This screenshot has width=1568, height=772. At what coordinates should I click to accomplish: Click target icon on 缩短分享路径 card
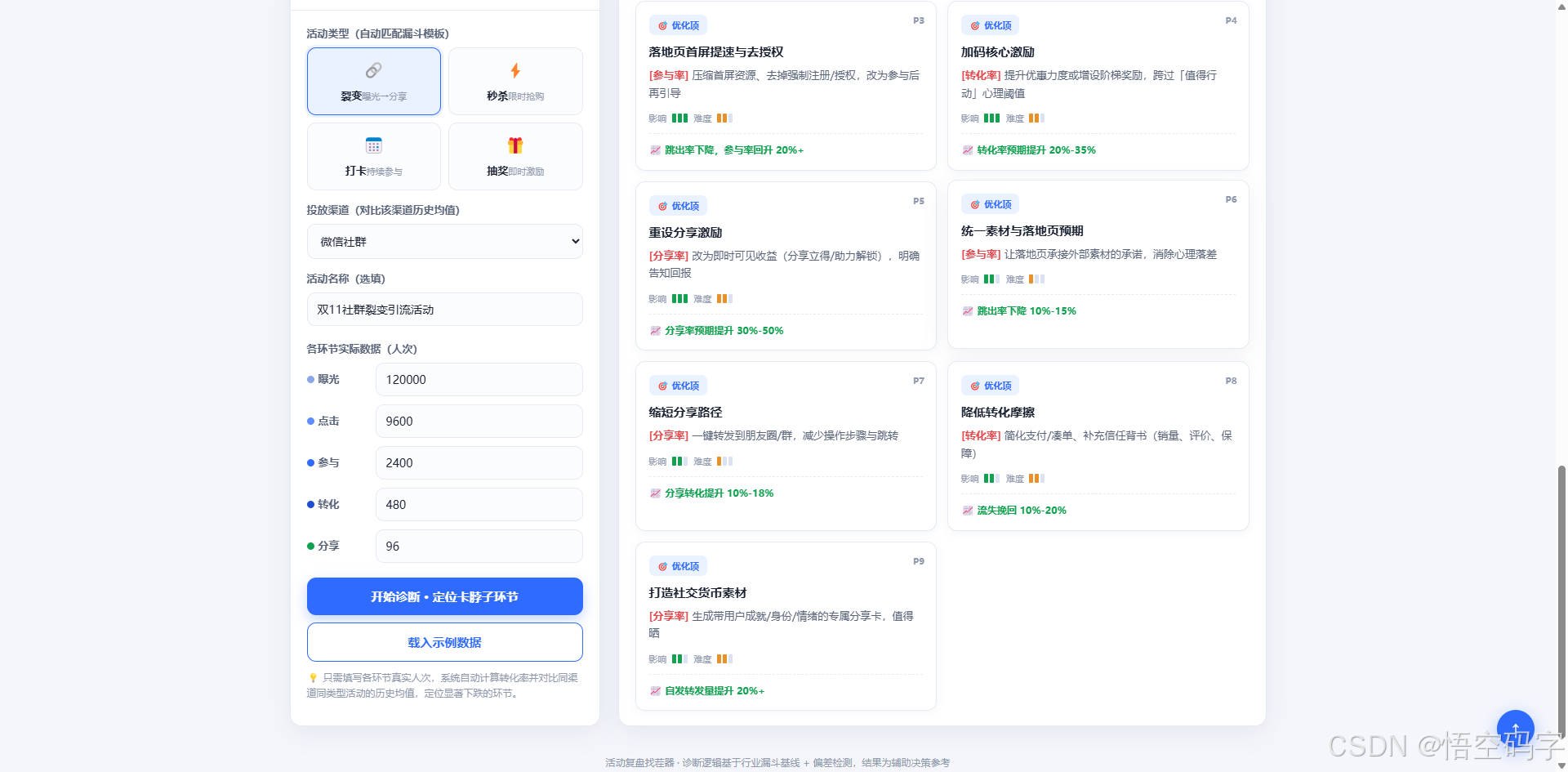(662, 386)
